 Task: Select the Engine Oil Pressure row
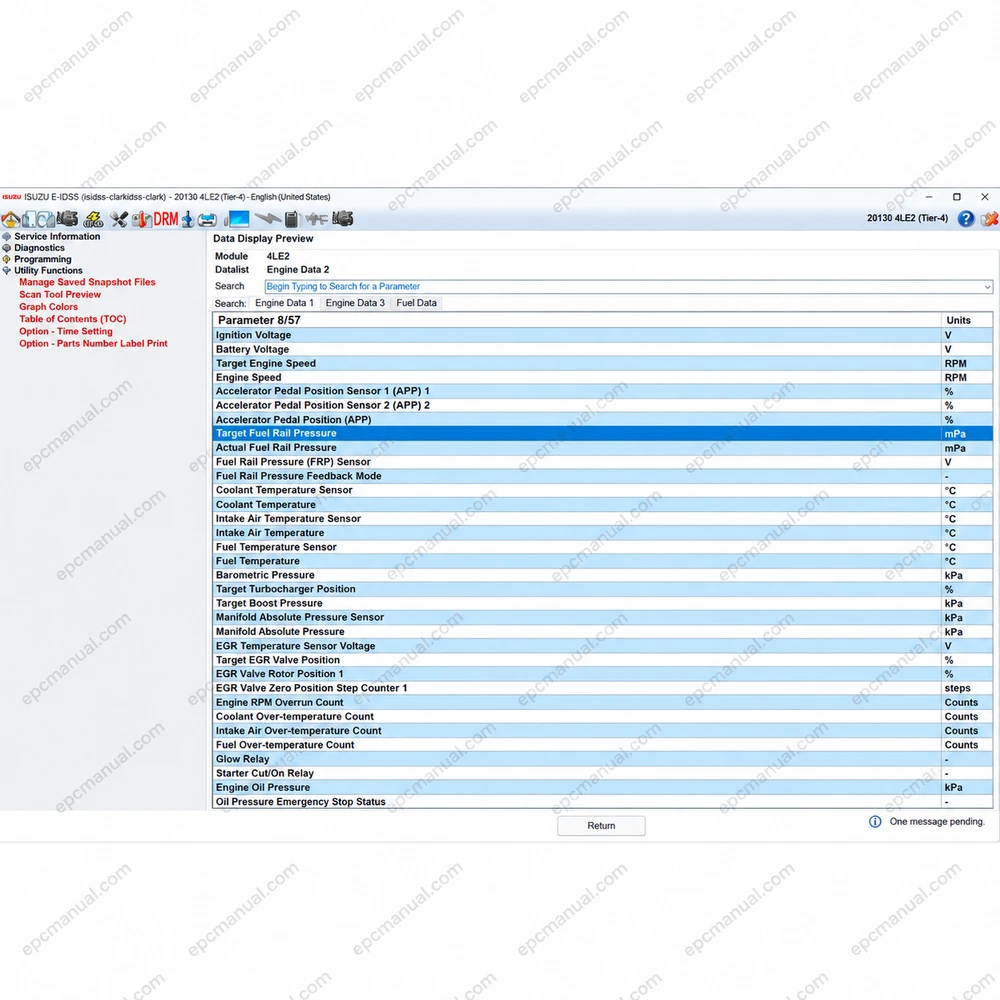pos(602,787)
